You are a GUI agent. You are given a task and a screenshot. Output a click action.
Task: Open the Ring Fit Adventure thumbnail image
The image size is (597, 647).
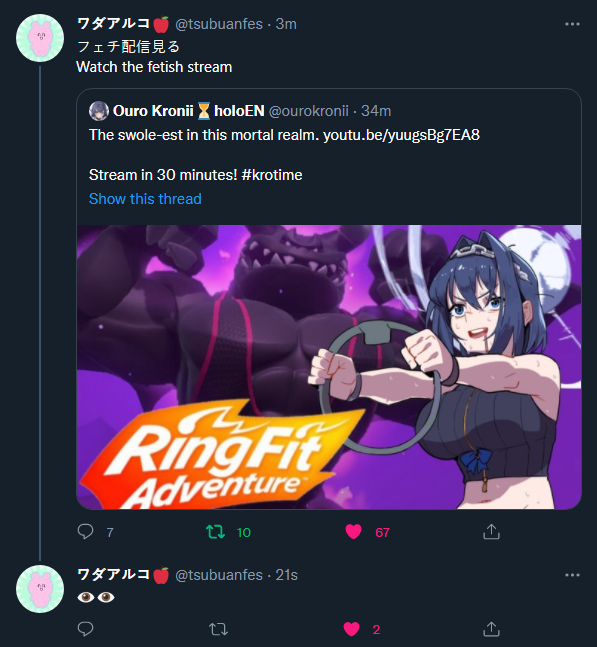(329, 367)
